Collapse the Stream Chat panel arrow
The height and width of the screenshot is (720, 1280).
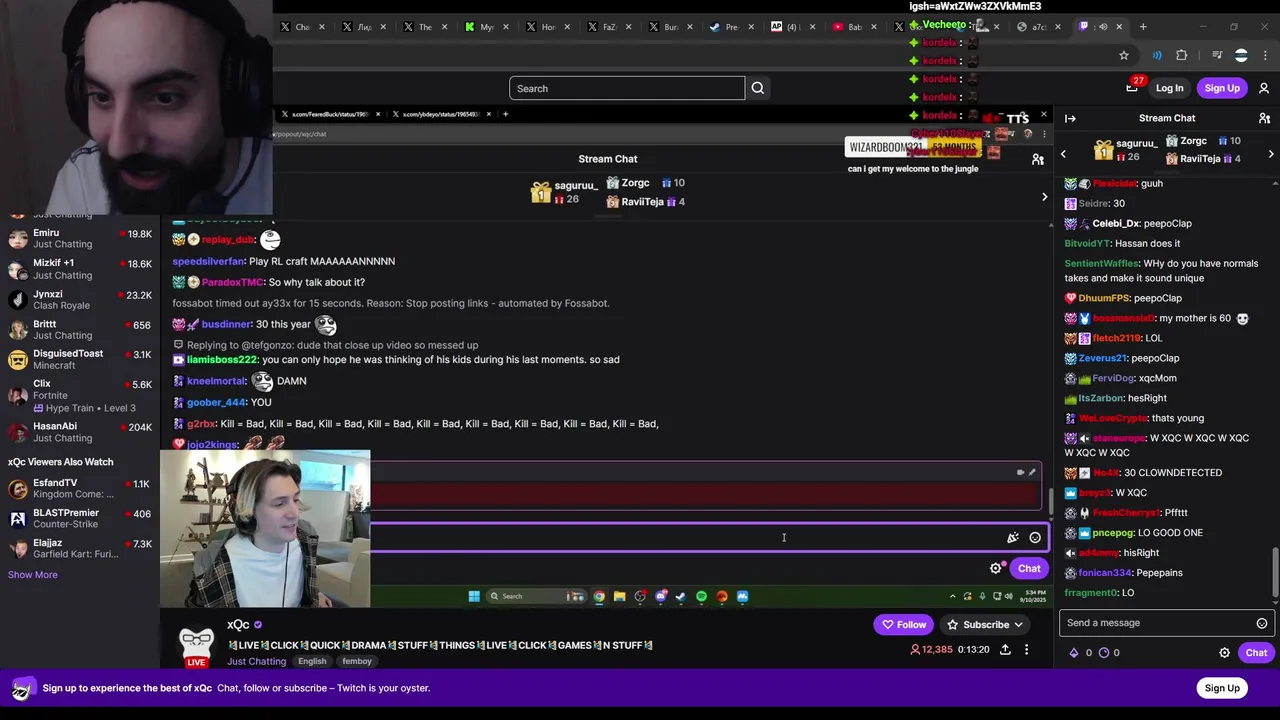tap(1070, 118)
